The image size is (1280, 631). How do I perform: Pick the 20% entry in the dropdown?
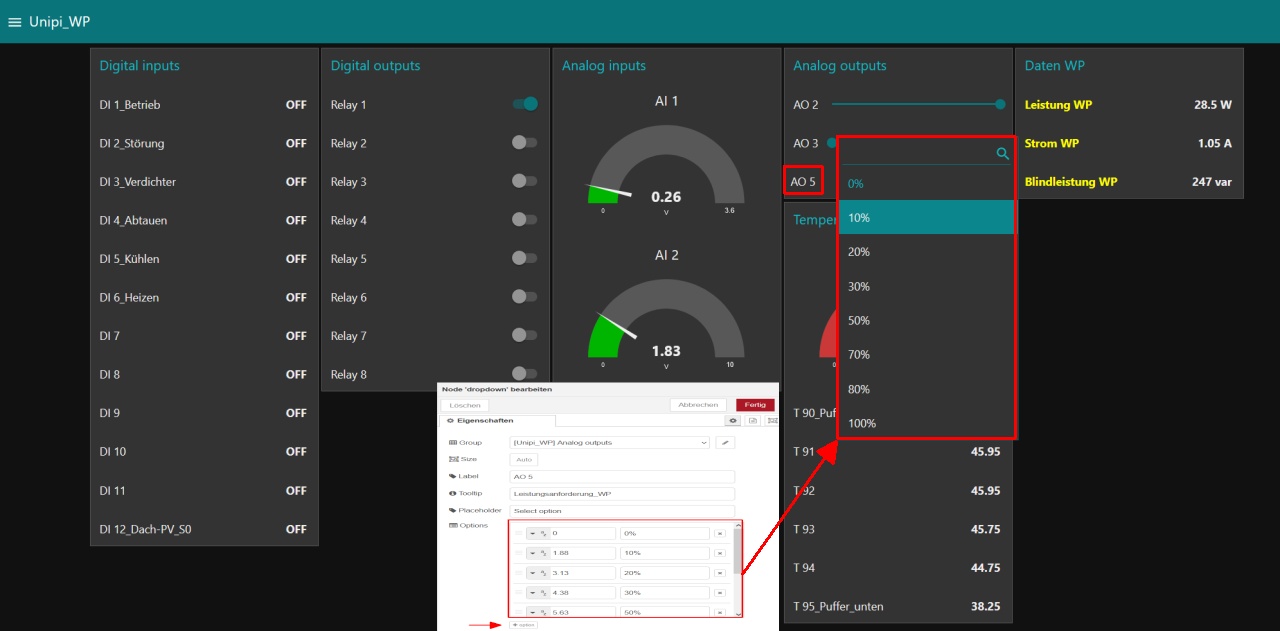pyautogui.click(x=927, y=252)
